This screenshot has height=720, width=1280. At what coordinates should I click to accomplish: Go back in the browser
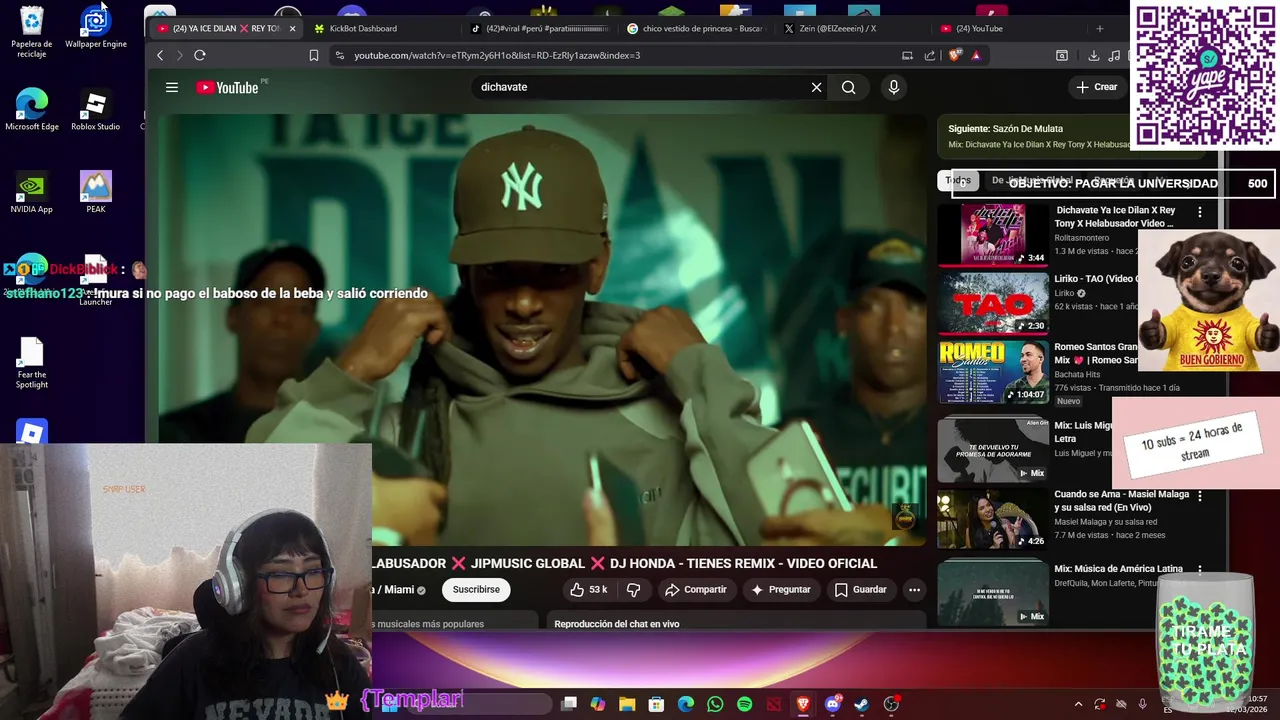coord(160,55)
